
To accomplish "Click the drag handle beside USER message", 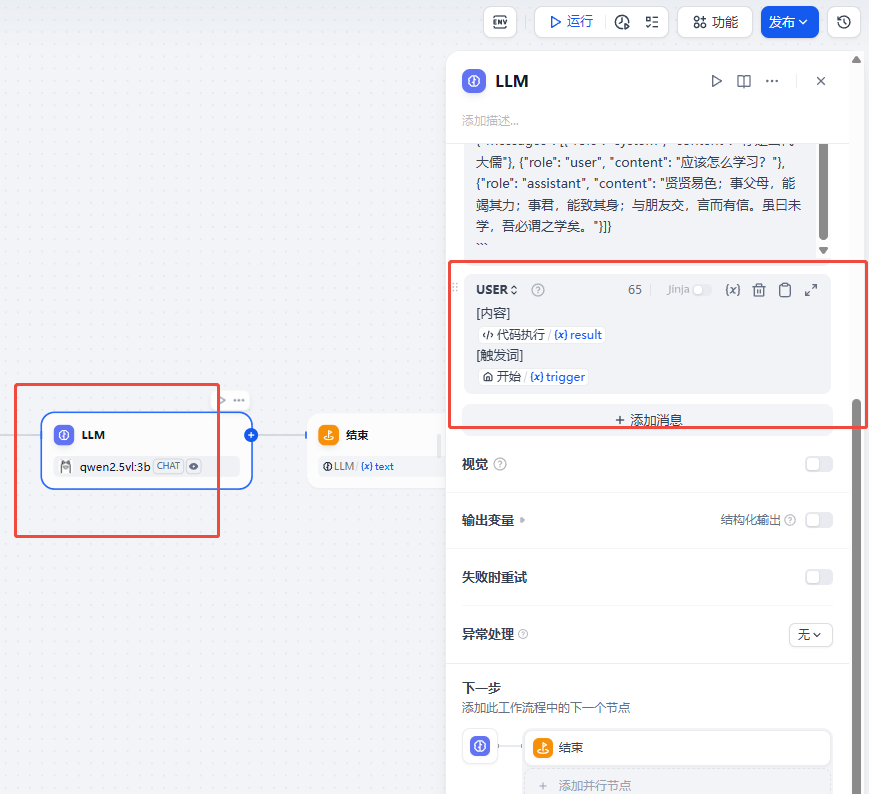I will point(455,287).
